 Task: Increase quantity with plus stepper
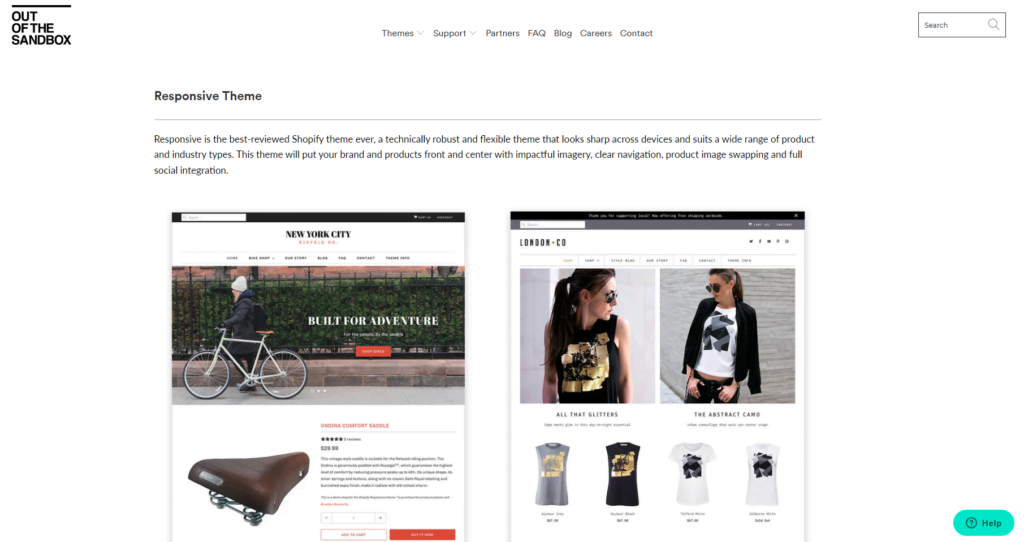click(380, 518)
